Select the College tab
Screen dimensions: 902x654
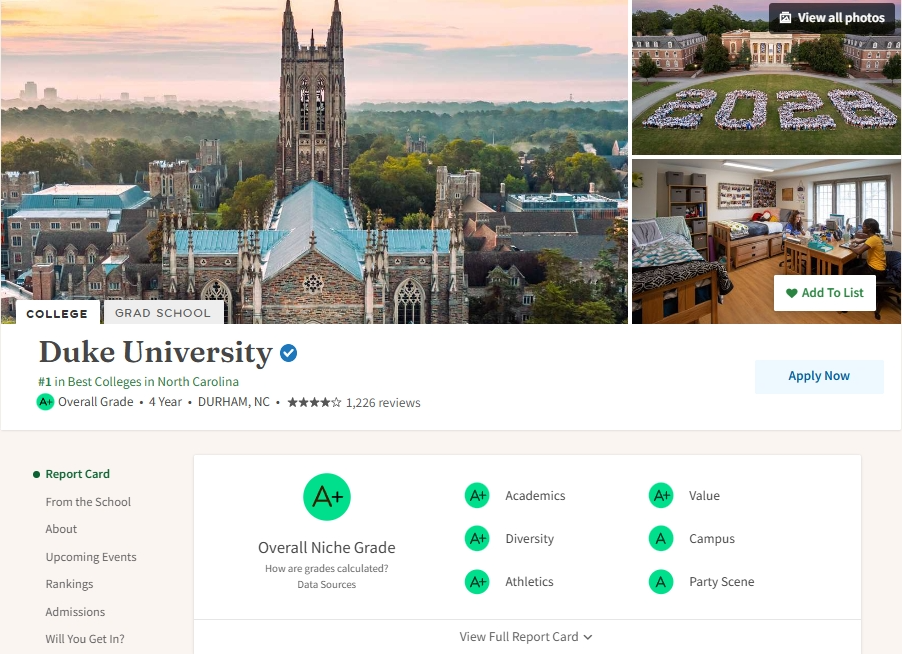[x=58, y=313]
